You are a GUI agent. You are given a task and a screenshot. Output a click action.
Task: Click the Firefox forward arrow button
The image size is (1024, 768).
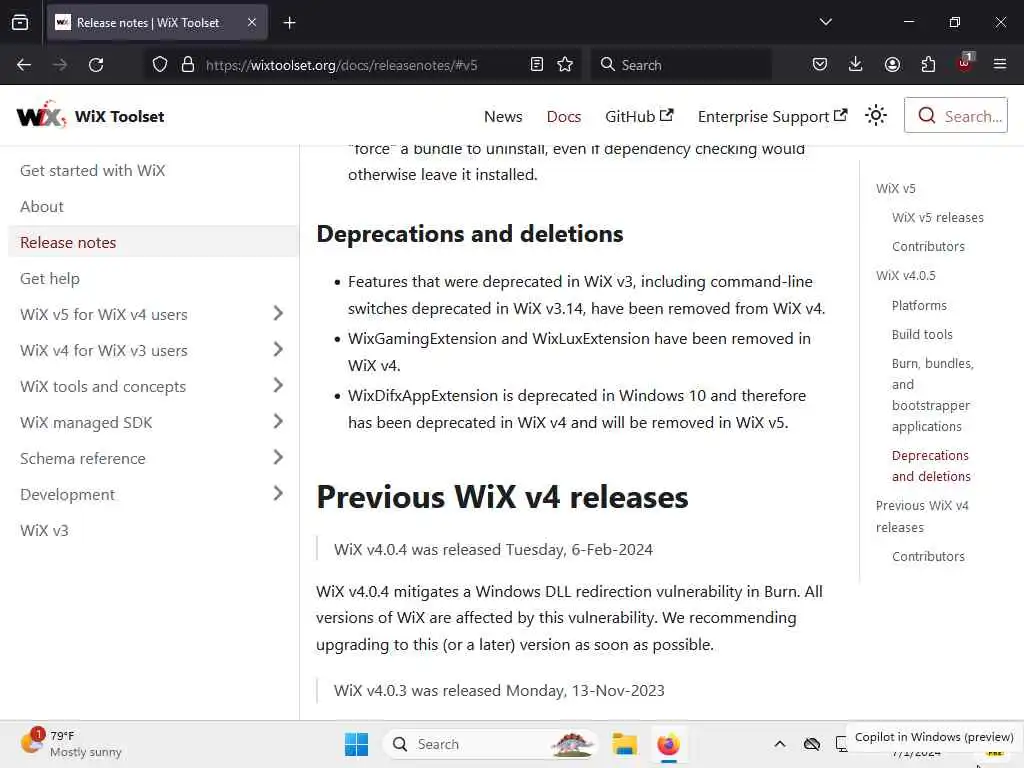pos(59,65)
